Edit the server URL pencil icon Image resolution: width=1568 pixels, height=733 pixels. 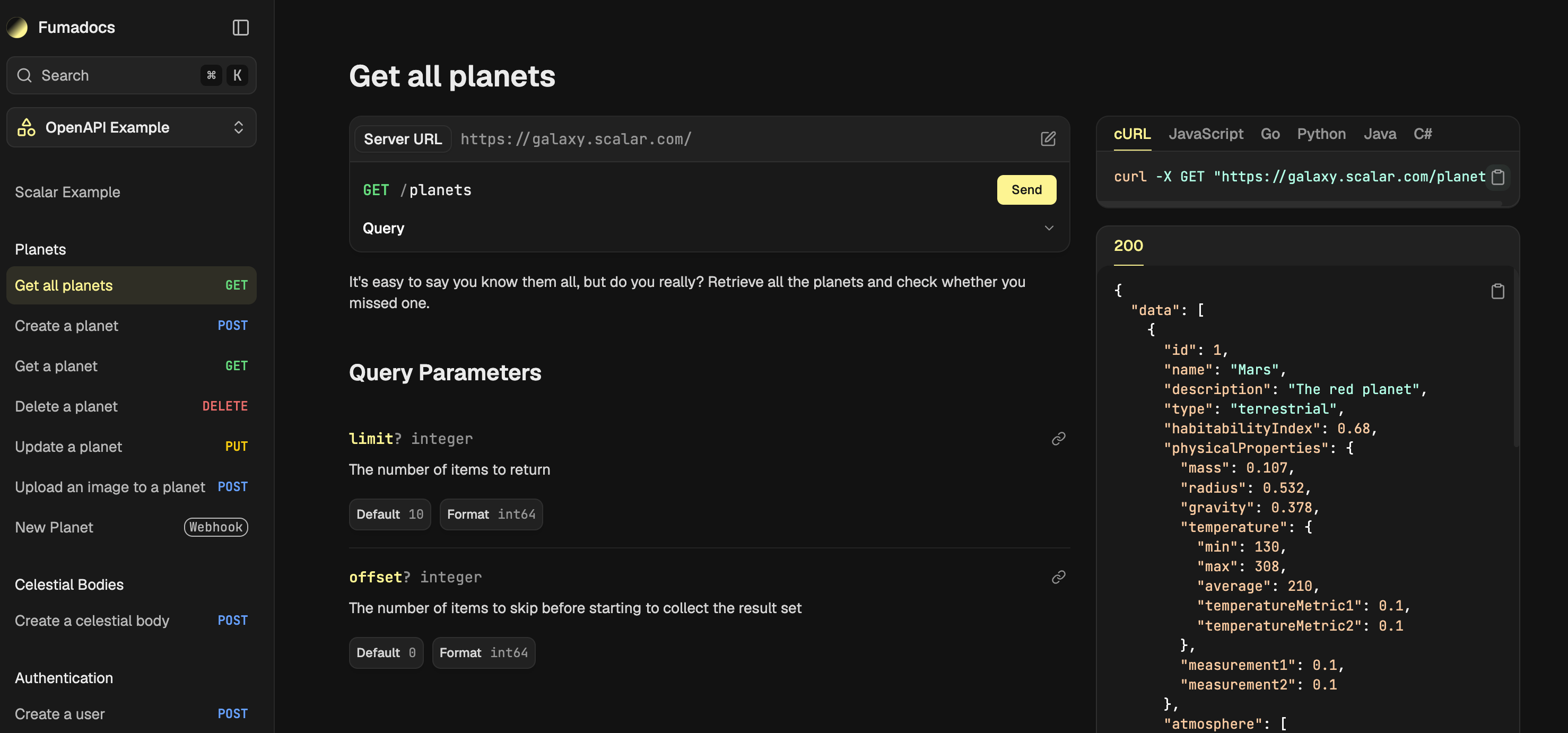pyautogui.click(x=1048, y=139)
